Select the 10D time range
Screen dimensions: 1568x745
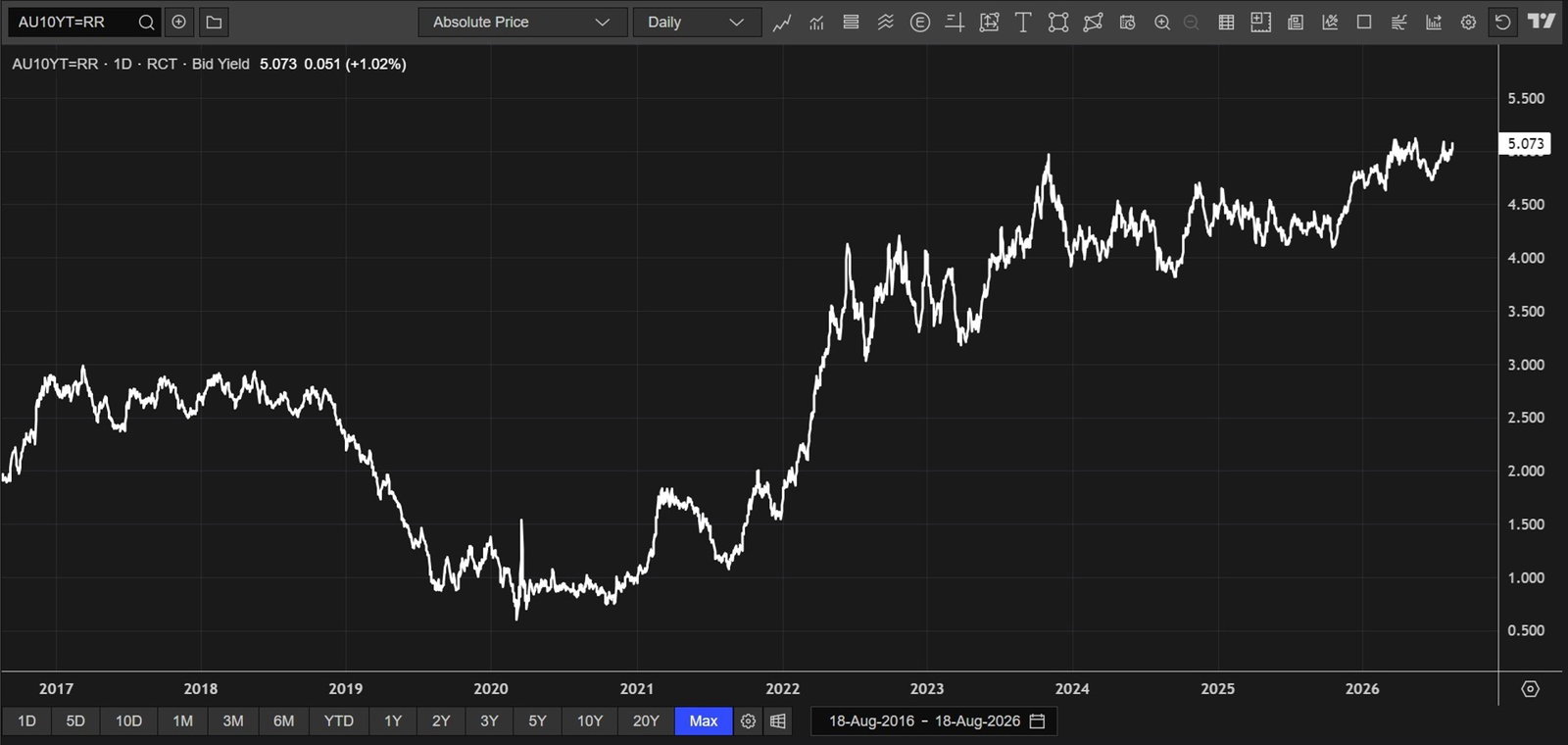click(129, 721)
